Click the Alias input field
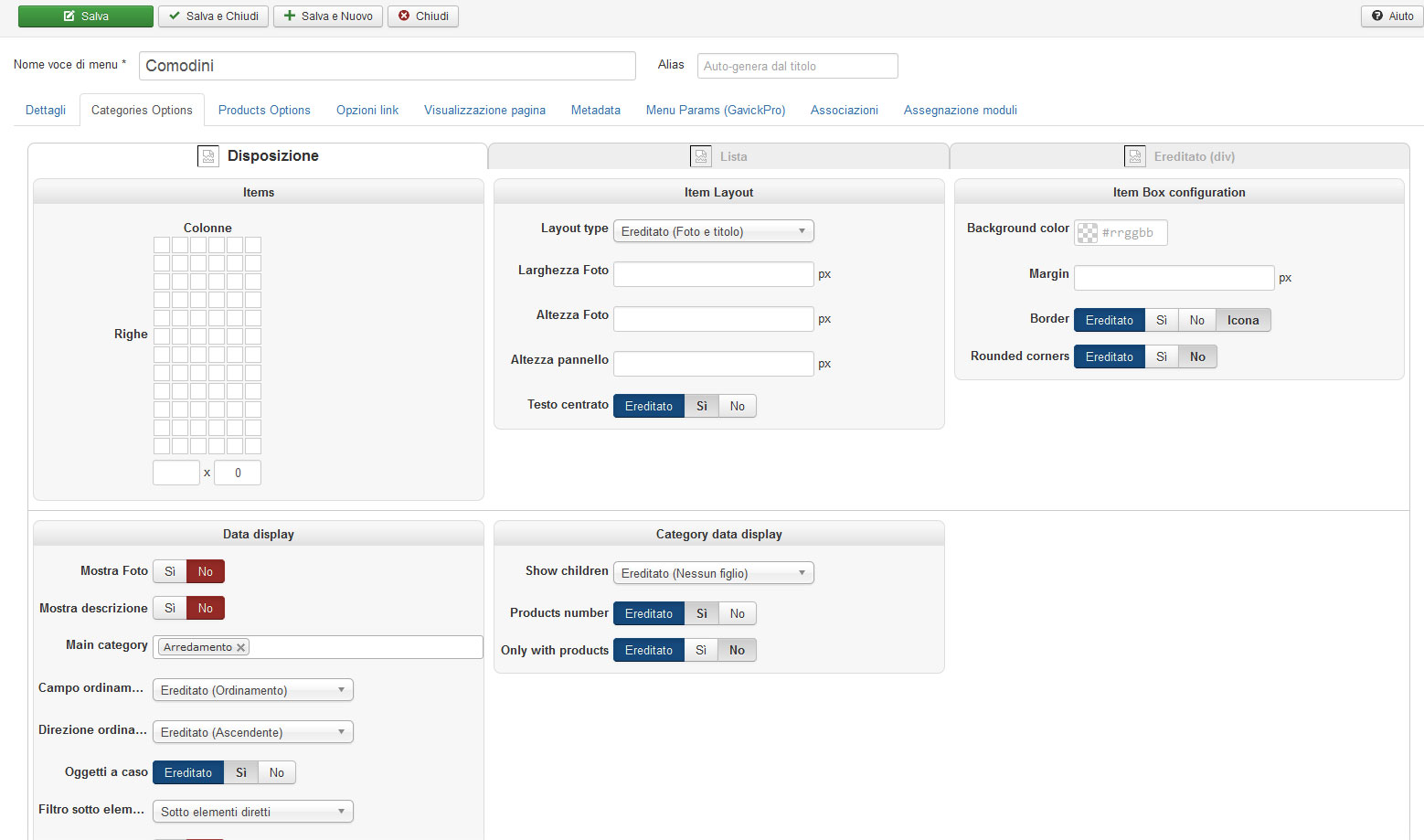Viewport: 1424px width, 840px height. tap(798, 66)
